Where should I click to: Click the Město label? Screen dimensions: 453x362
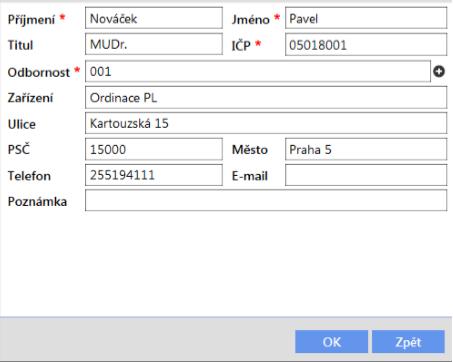tap(250, 149)
